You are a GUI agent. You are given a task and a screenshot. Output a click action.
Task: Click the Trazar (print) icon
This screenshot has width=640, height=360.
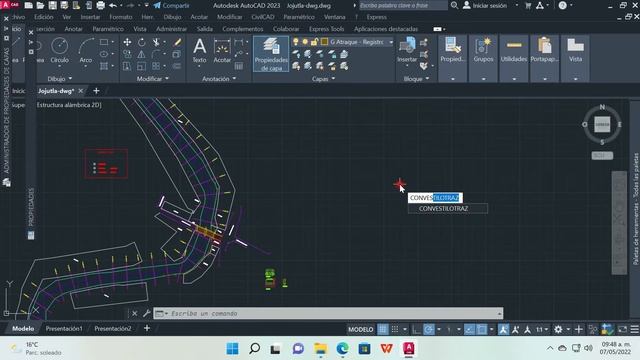click(100, 5)
